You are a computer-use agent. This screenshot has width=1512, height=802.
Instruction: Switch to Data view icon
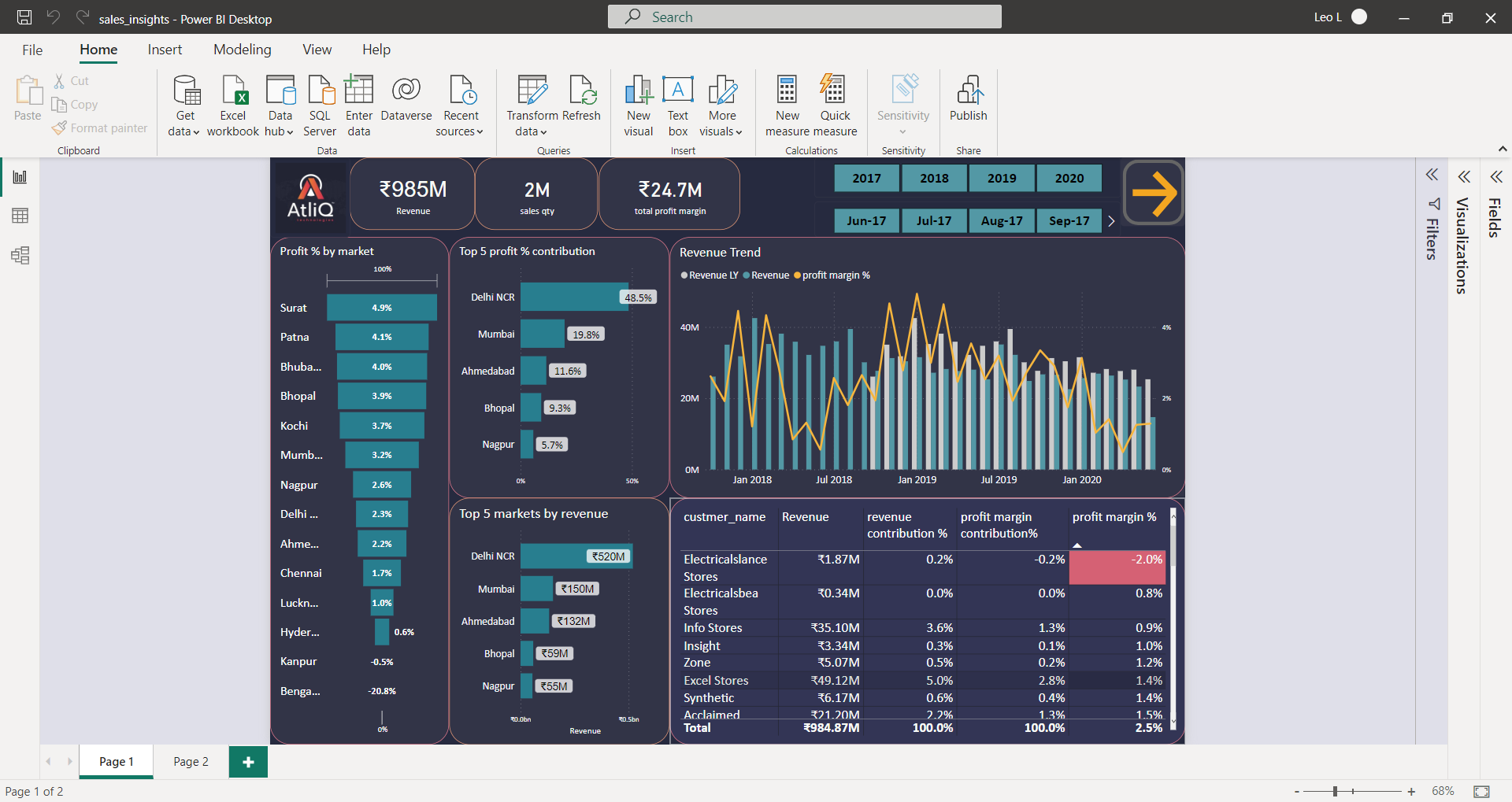tap(20, 216)
